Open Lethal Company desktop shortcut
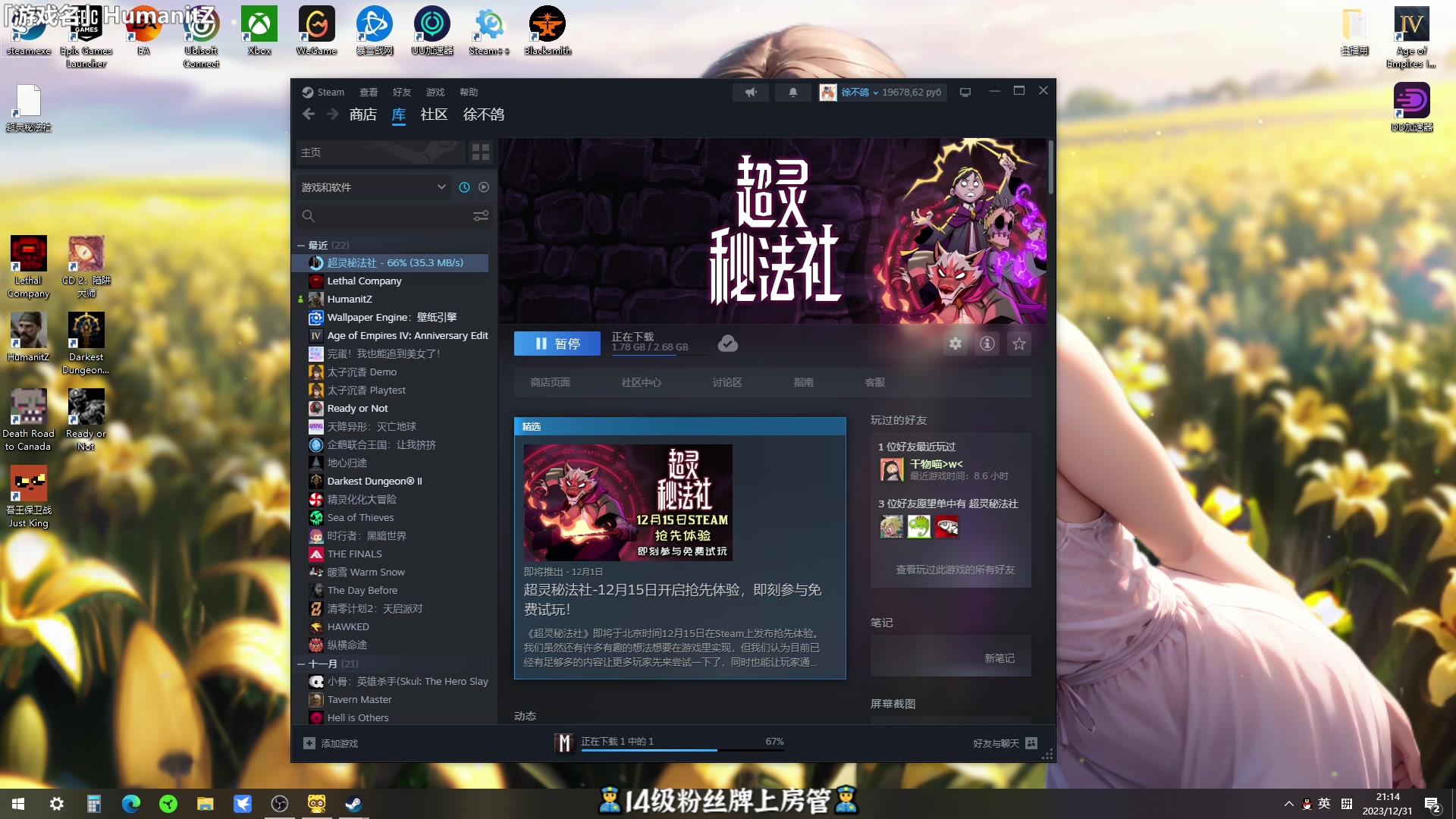 28,267
